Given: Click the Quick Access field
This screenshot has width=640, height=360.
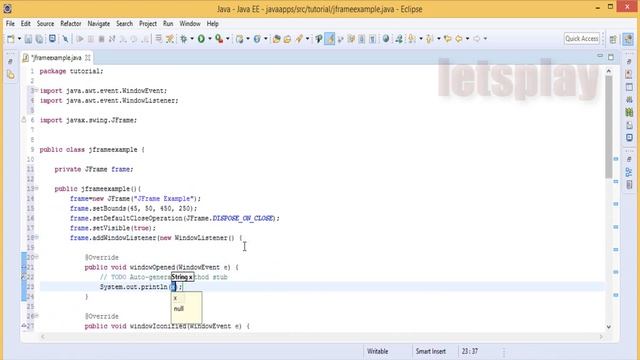Looking at the screenshot, I should click(x=582, y=38).
